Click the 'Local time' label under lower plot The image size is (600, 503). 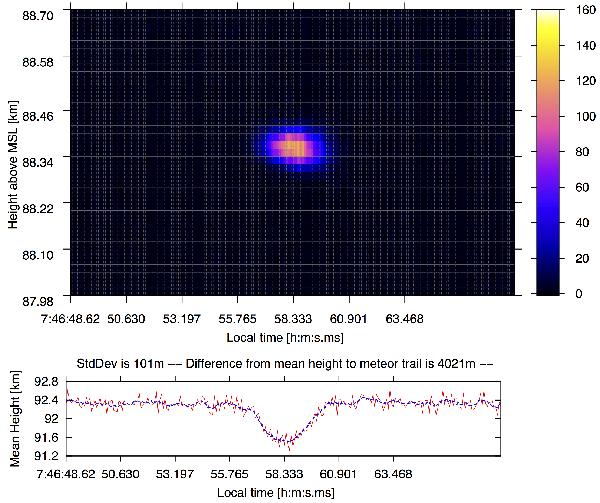coord(289,493)
